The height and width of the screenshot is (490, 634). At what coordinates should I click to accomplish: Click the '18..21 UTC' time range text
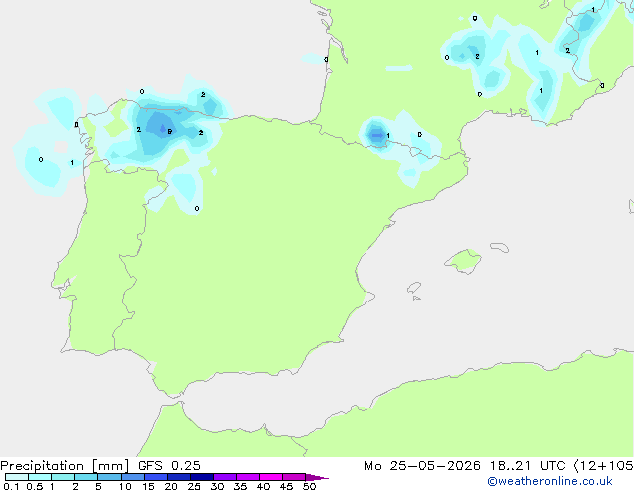pyautogui.click(x=528, y=466)
